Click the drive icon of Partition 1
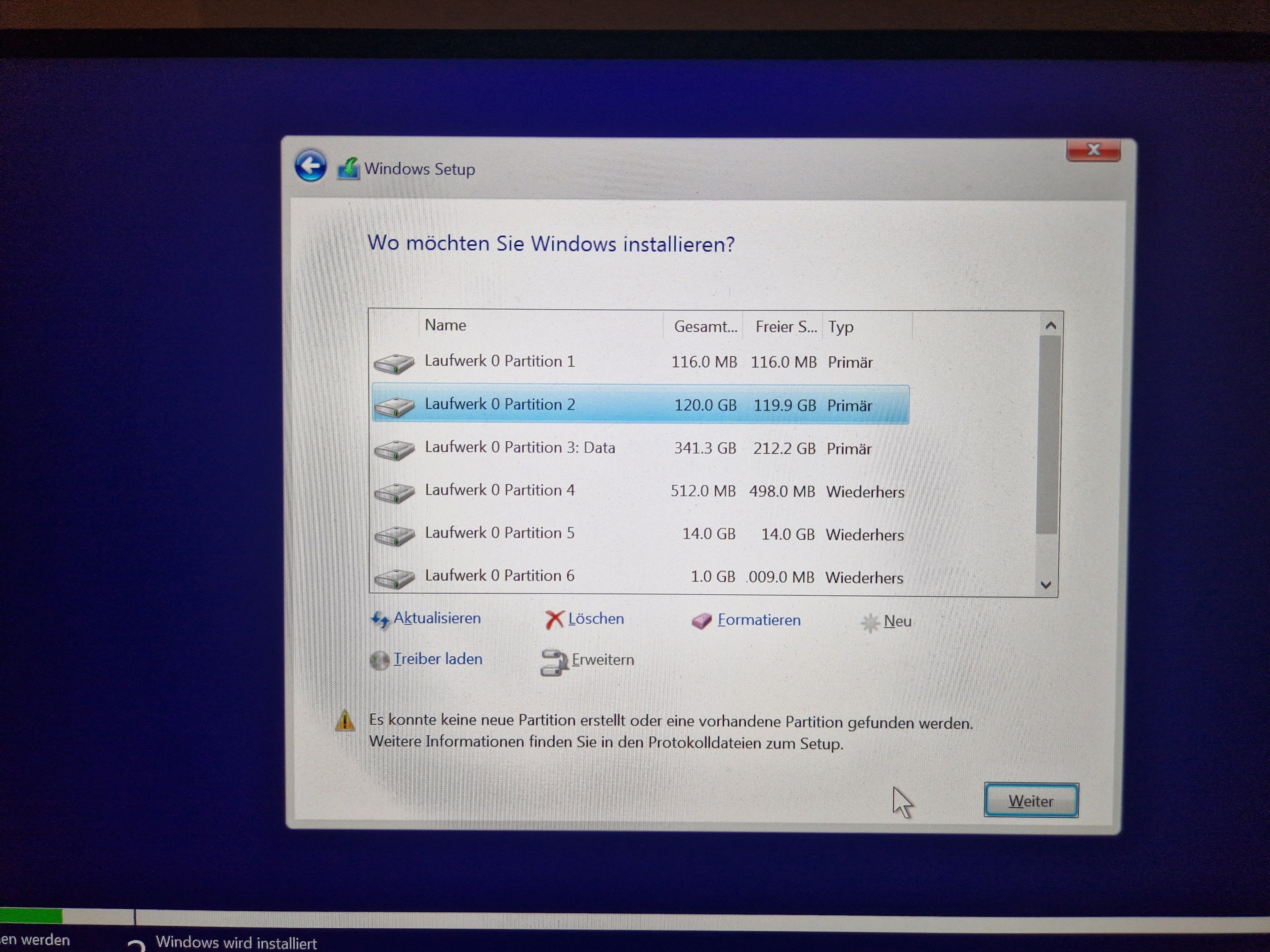This screenshot has width=1270, height=952. point(394,363)
